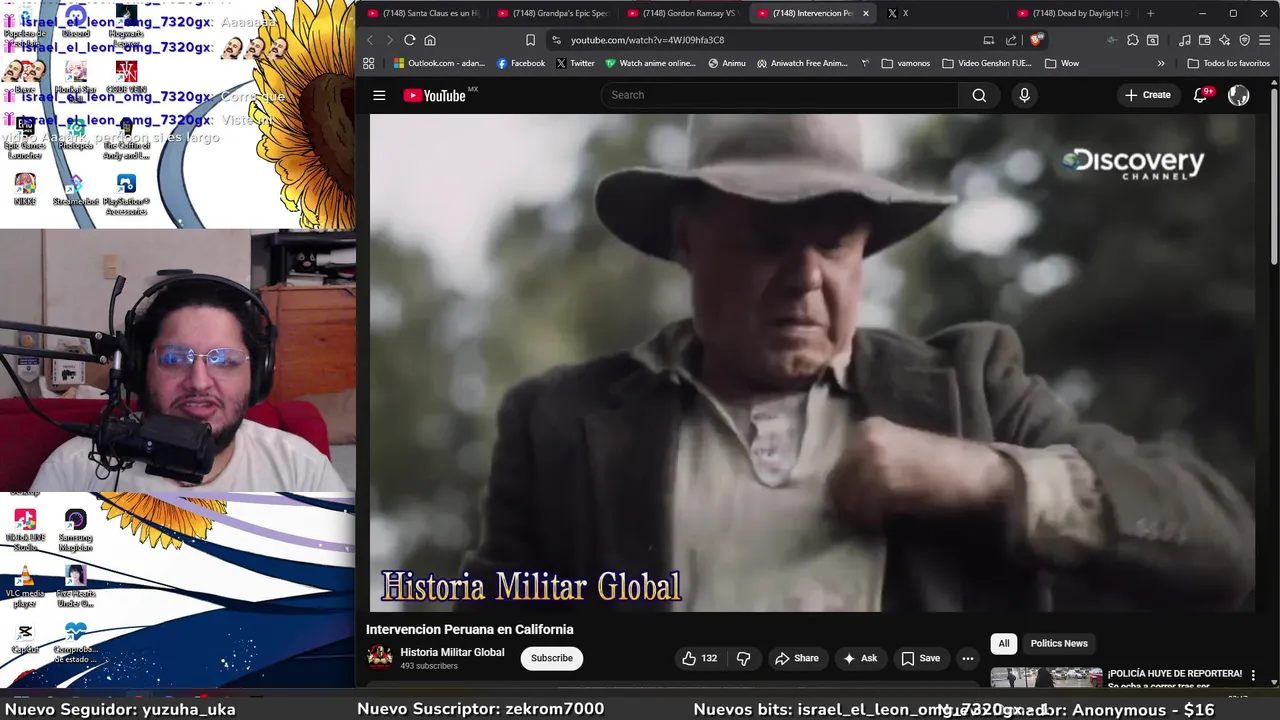Open options for the POLICÍA HUYE video
This screenshot has height=720, width=1280.
click(1253, 676)
